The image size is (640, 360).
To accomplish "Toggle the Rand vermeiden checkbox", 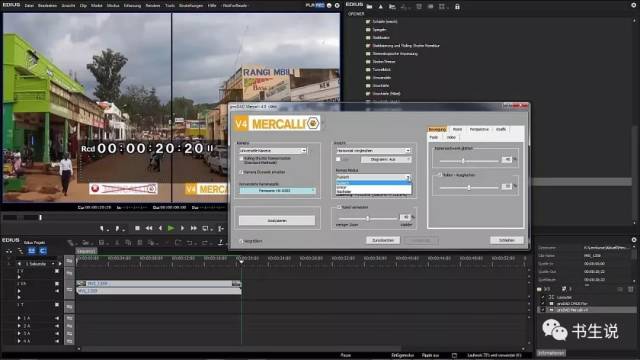I will click(339, 207).
